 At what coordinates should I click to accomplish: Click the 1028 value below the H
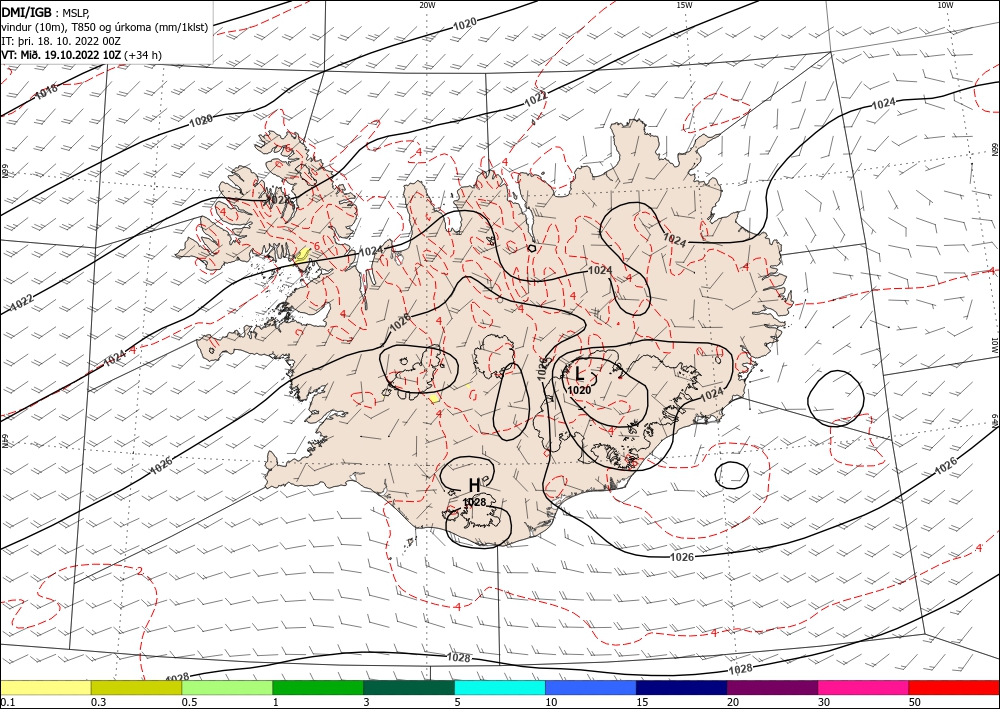[475, 502]
